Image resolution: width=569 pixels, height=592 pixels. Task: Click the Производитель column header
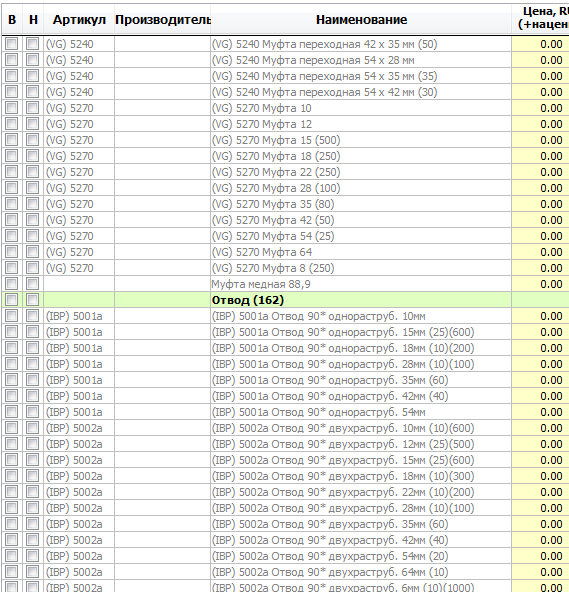[162, 20]
